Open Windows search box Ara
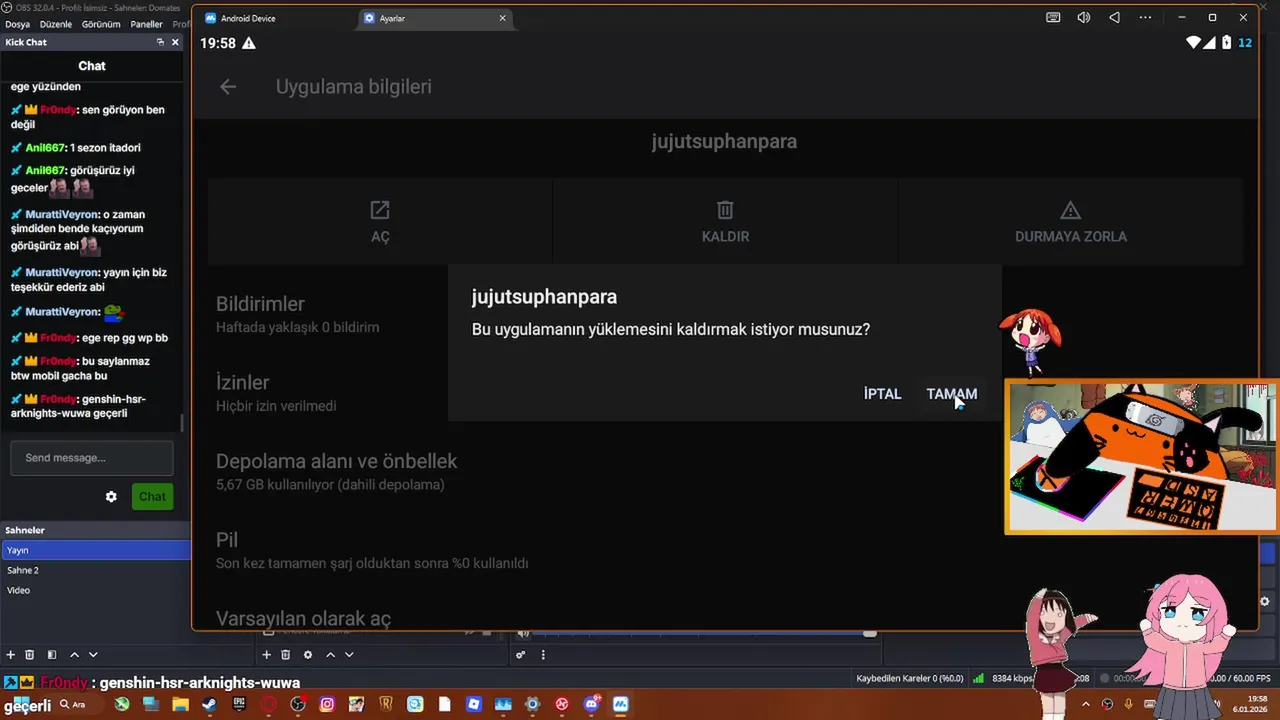The image size is (1280, 720). pyautogui.click(x=78, y=704)
